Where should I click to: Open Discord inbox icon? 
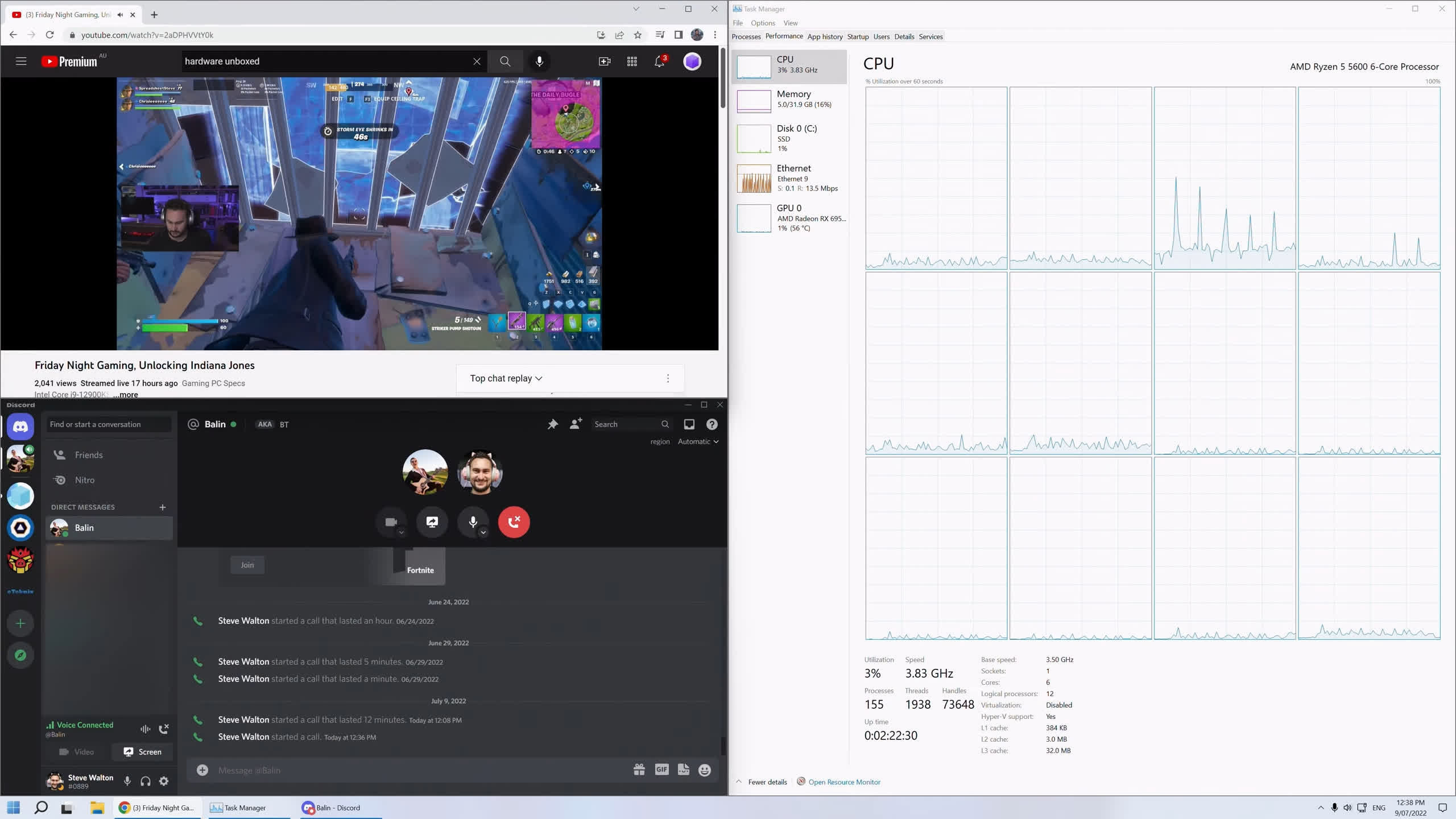tap(689, 424)
